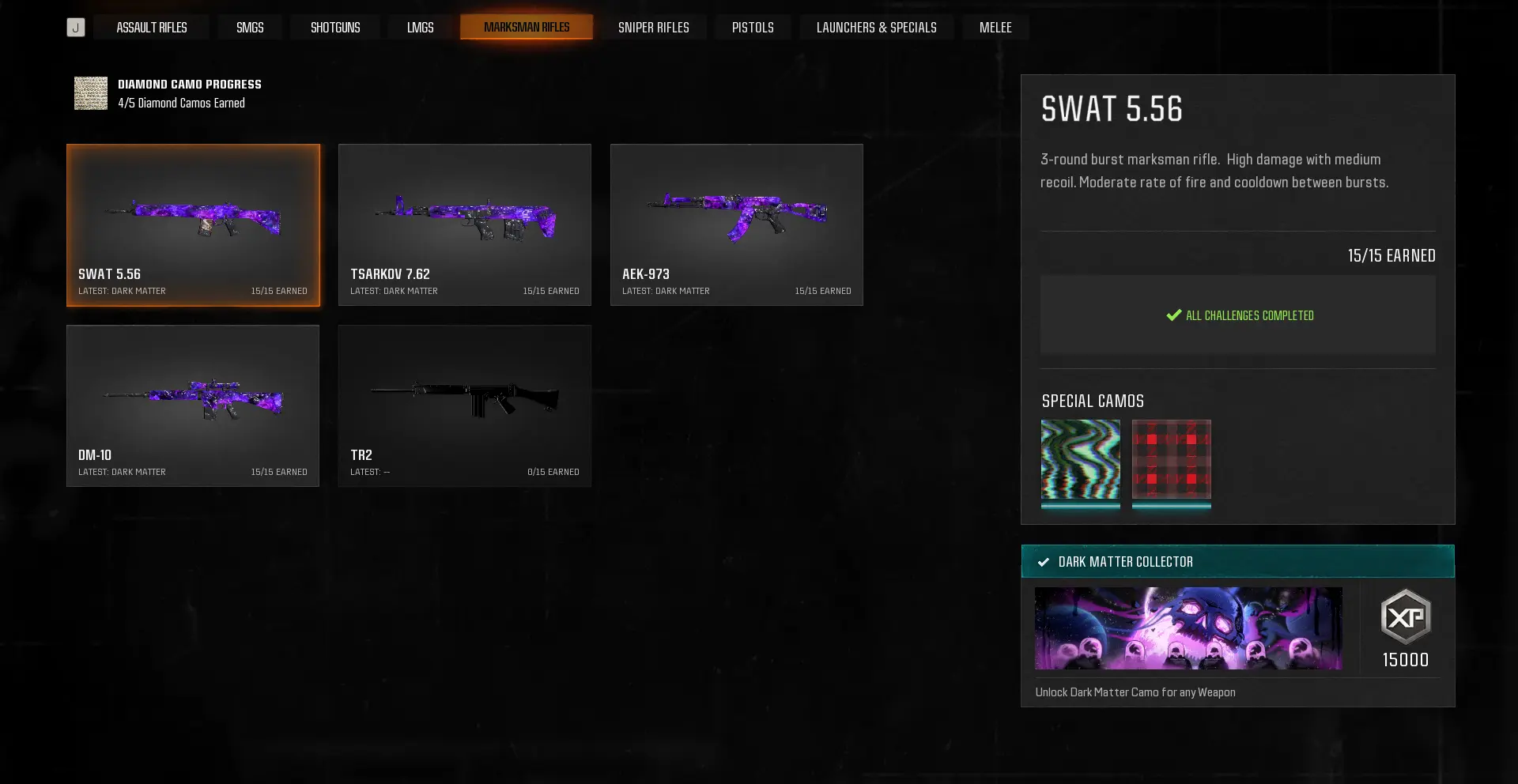This screenshot has width=1518, height=784.
Task: Click 'Unlock Dark Matter Camo for any Weapon'
Action: (1135, 692)
